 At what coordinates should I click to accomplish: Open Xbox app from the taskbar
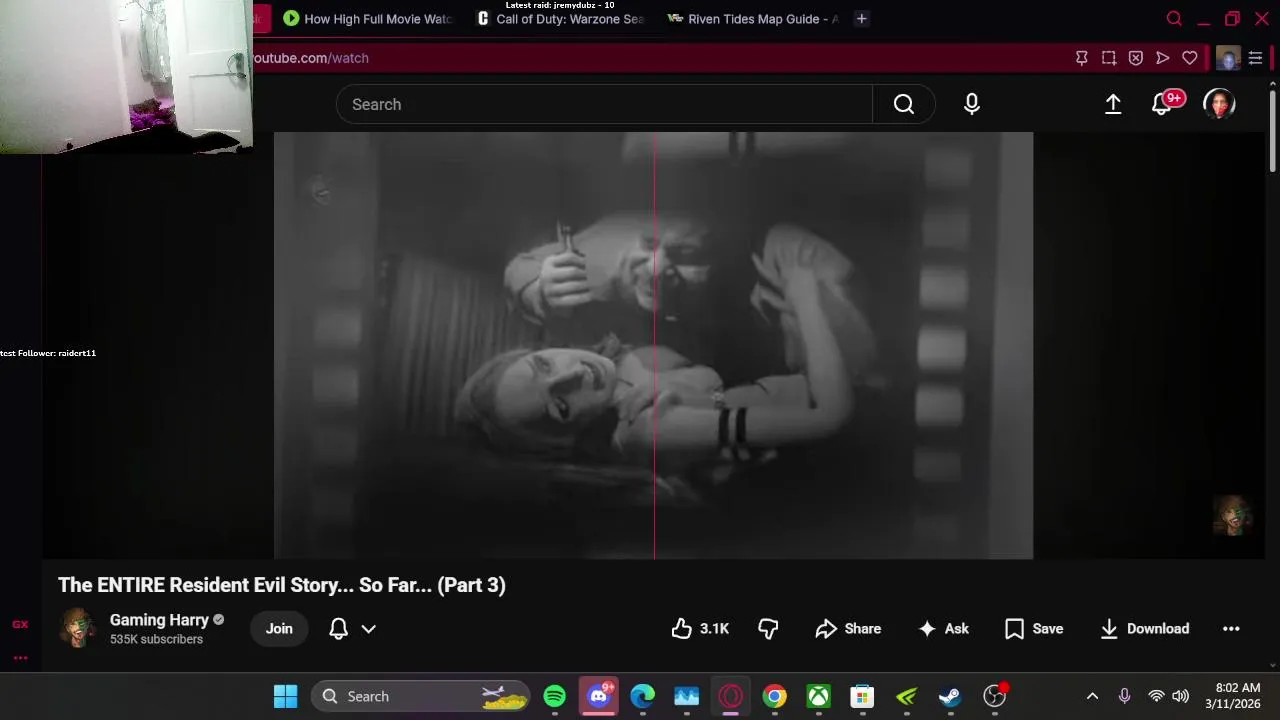(818, 696)
